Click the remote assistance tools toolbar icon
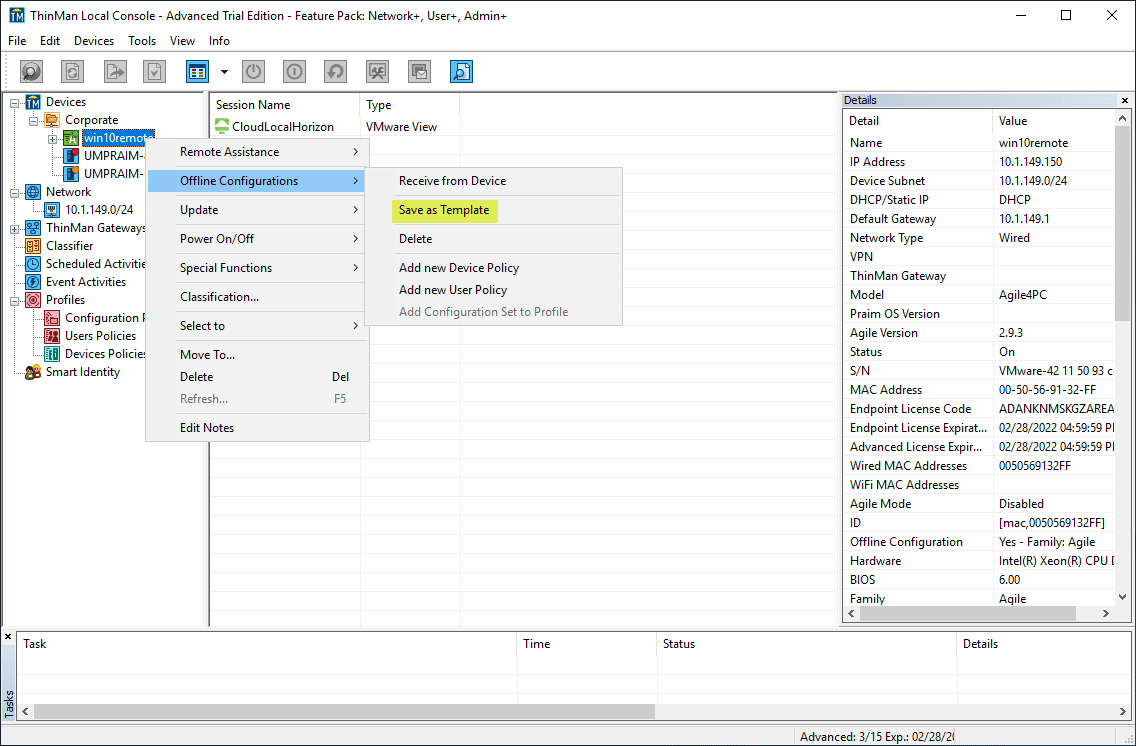 pyautogui.click(x=377, y=72)
